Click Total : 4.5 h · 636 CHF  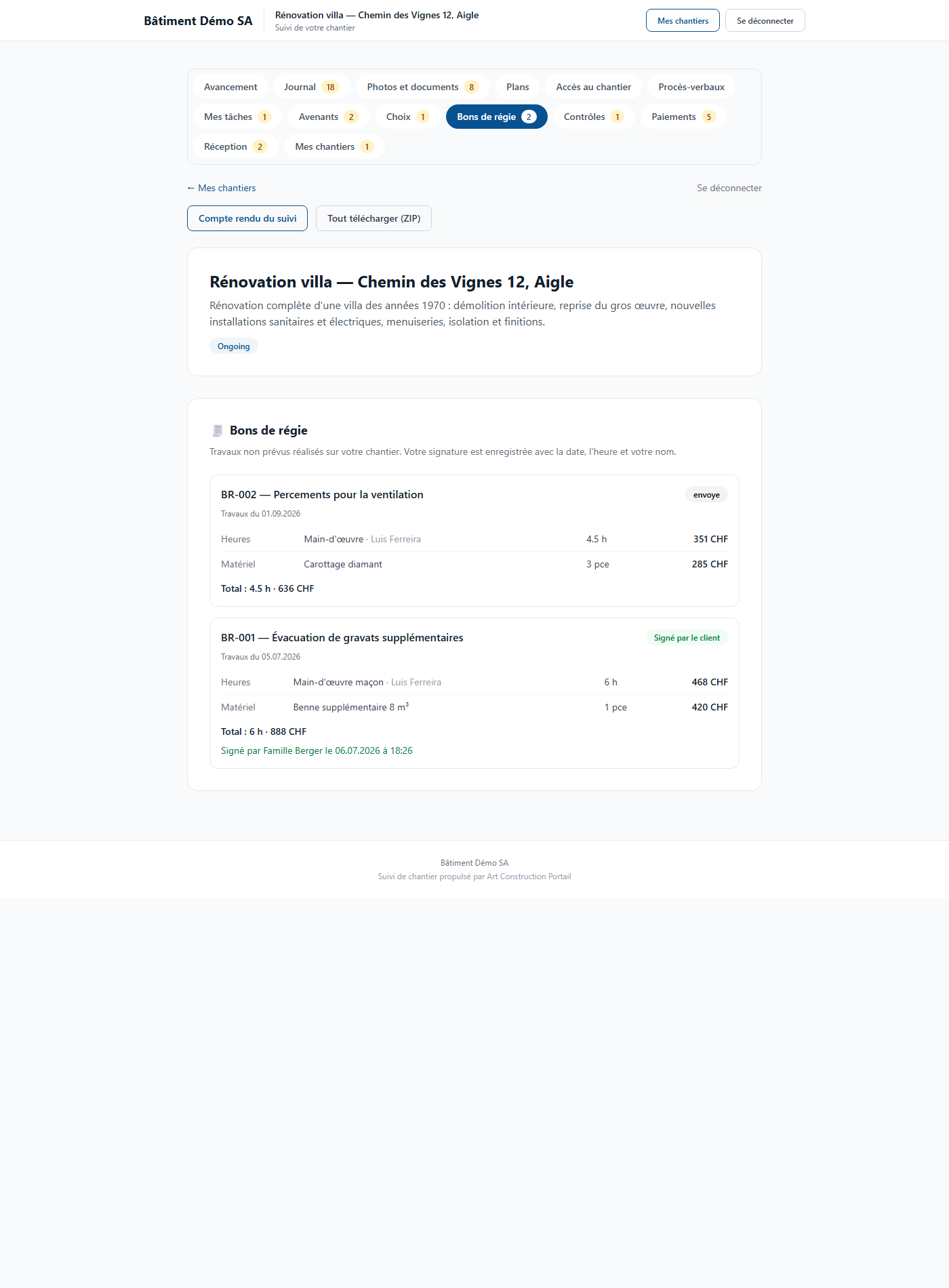coord(268,588)
